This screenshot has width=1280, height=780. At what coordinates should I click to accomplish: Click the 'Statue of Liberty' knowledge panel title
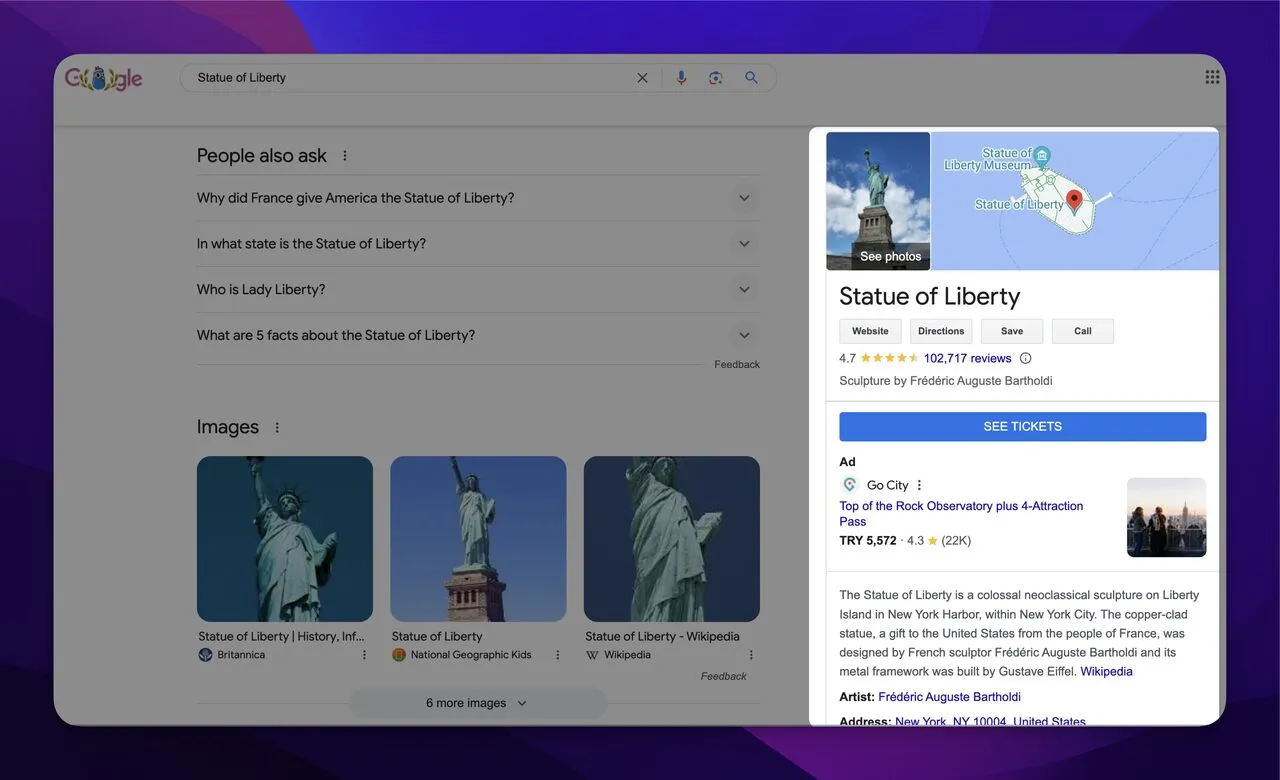(x=930, y=296)
